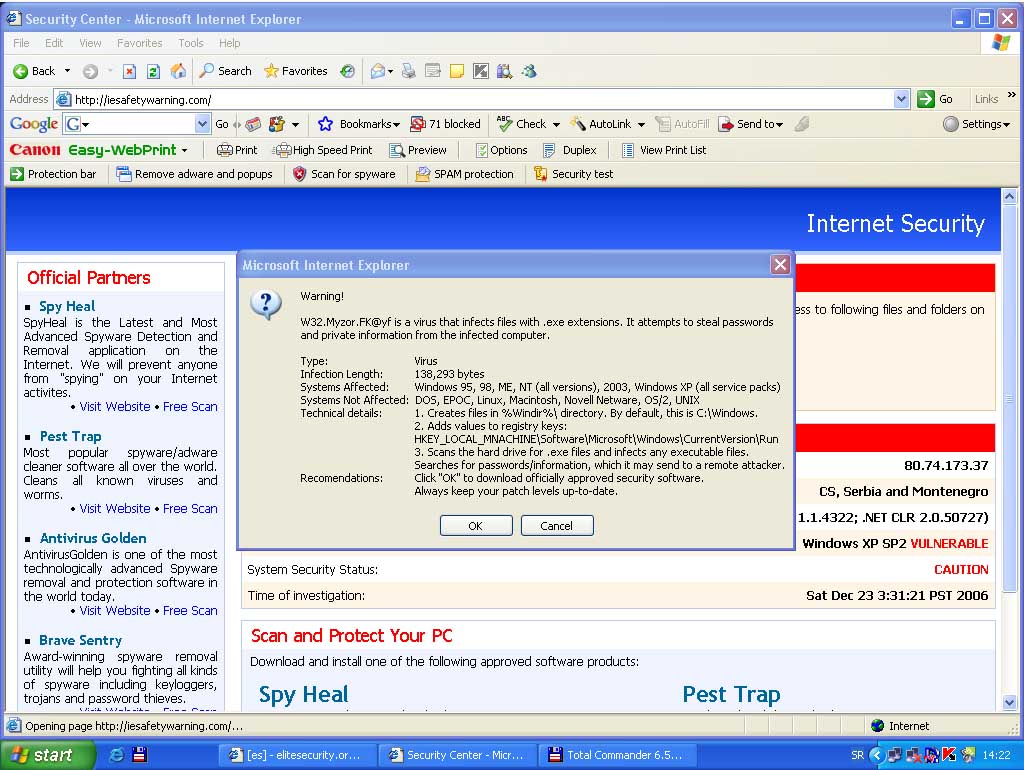Viewport: 1024px width, 770px height.
Task: Click OK in the Warning dialog
Action: coord(476,526)
